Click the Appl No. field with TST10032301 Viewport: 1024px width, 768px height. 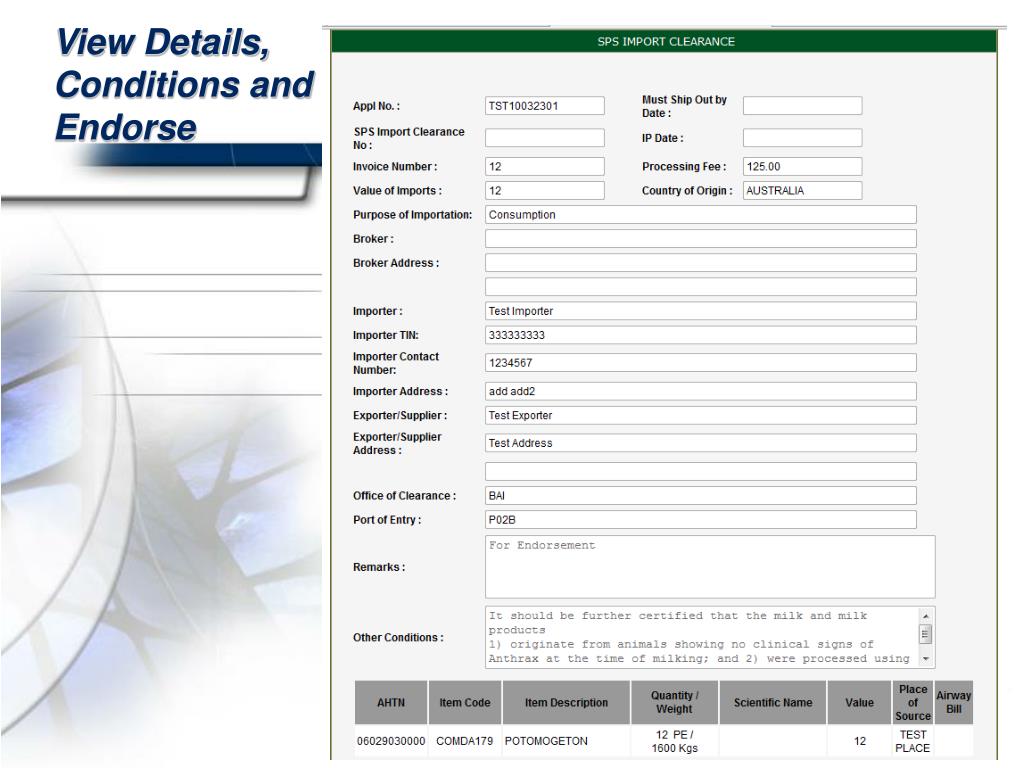(545, 106)
